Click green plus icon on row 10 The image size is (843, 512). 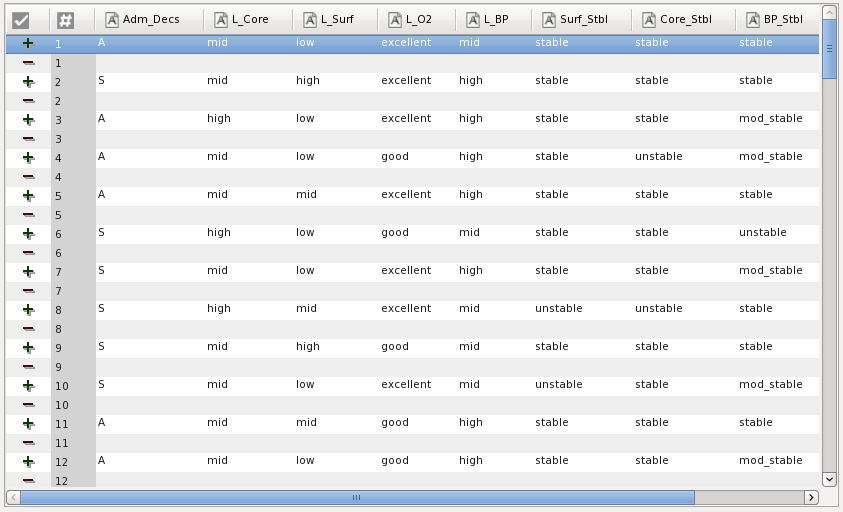click(28, 386)
